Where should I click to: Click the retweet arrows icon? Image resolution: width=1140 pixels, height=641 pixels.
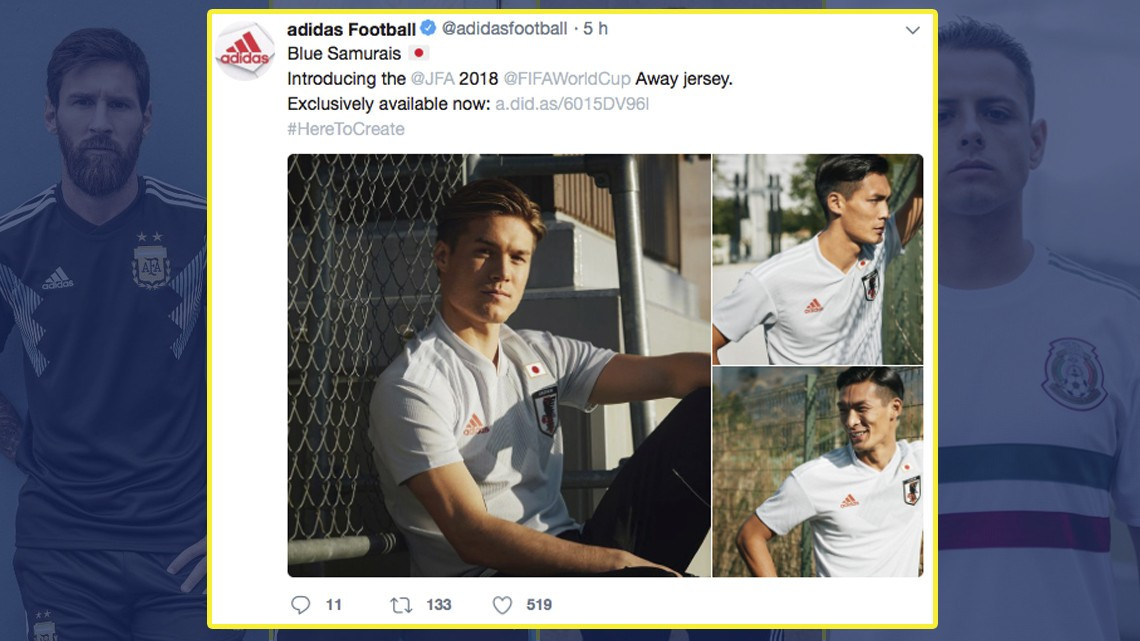[403, 604]
